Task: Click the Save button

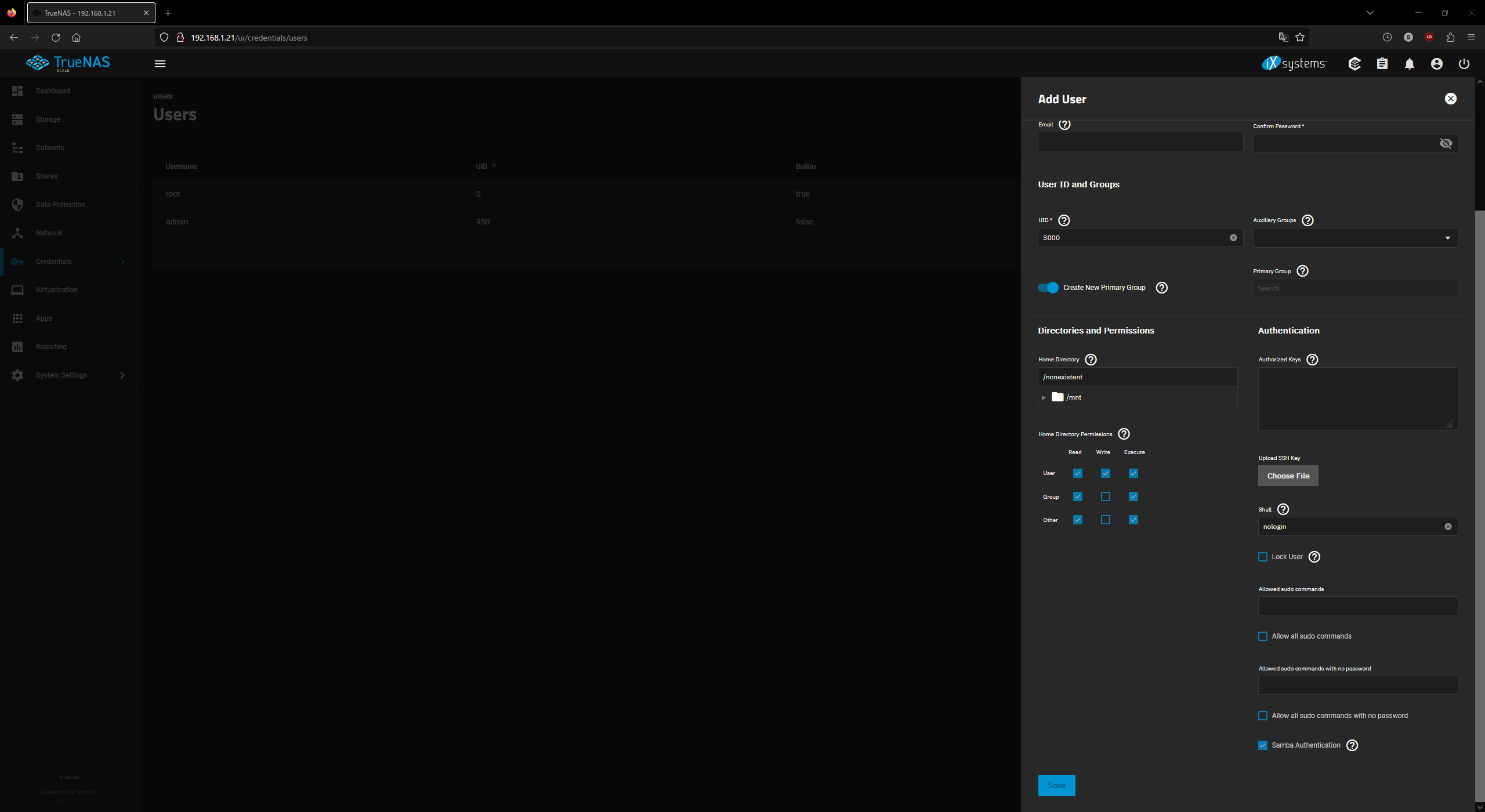Action: (1056, 785)
